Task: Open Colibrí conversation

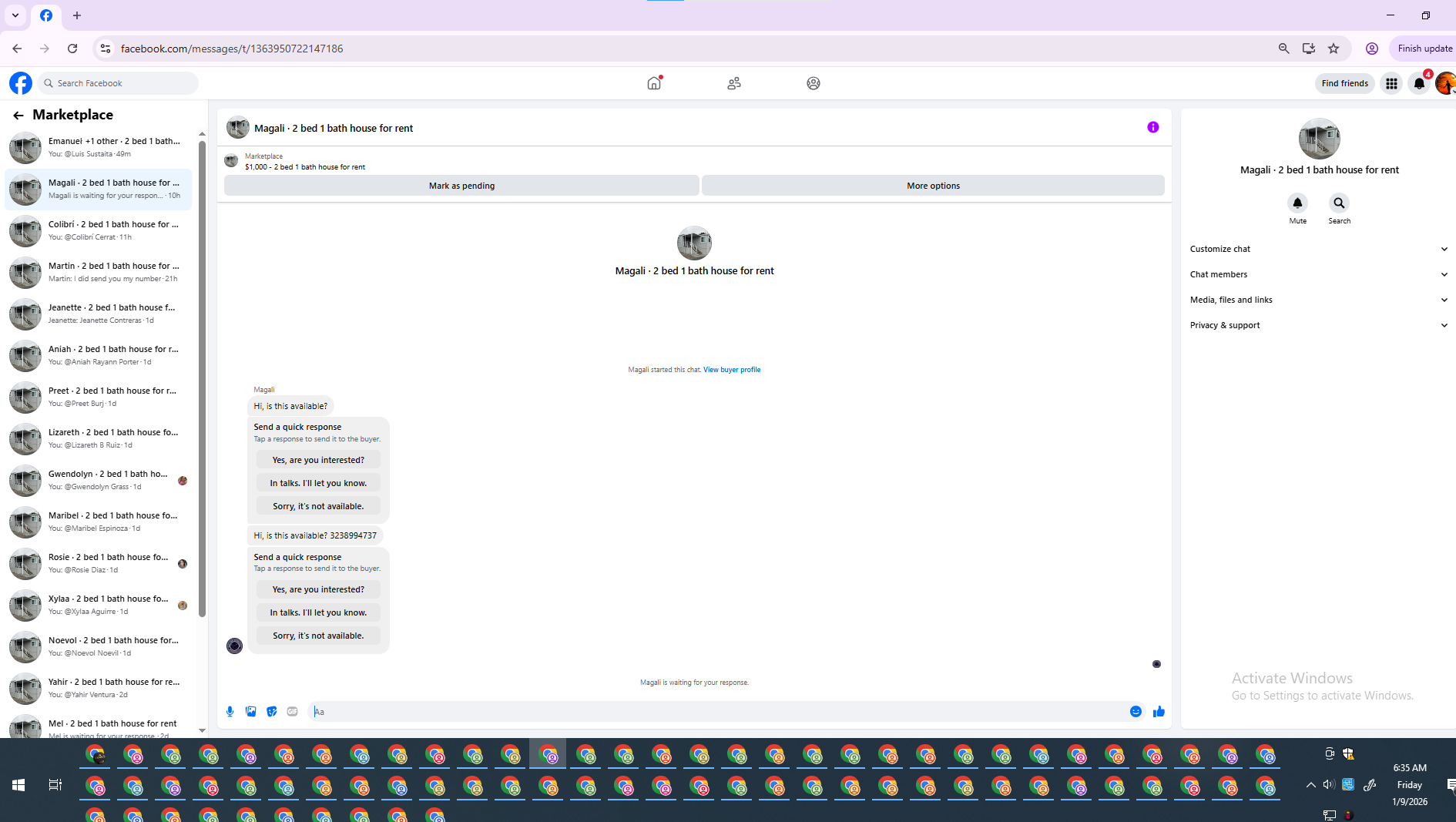Action: point(99,230)
